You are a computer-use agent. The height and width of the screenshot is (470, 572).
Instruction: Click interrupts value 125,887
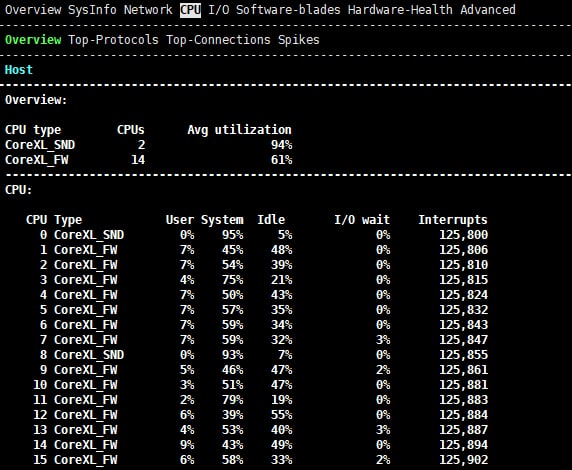[x=463, y=429]
